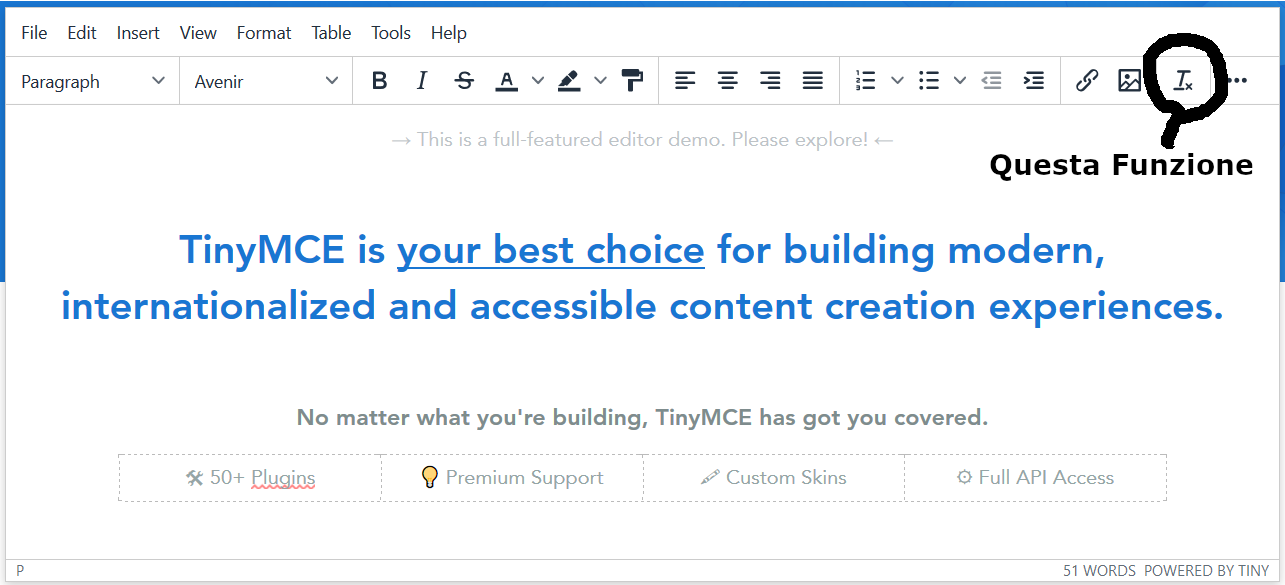This screenshot has height=585, width=1285.
Task: Justify the text
Action: click(x=814, y=81)
